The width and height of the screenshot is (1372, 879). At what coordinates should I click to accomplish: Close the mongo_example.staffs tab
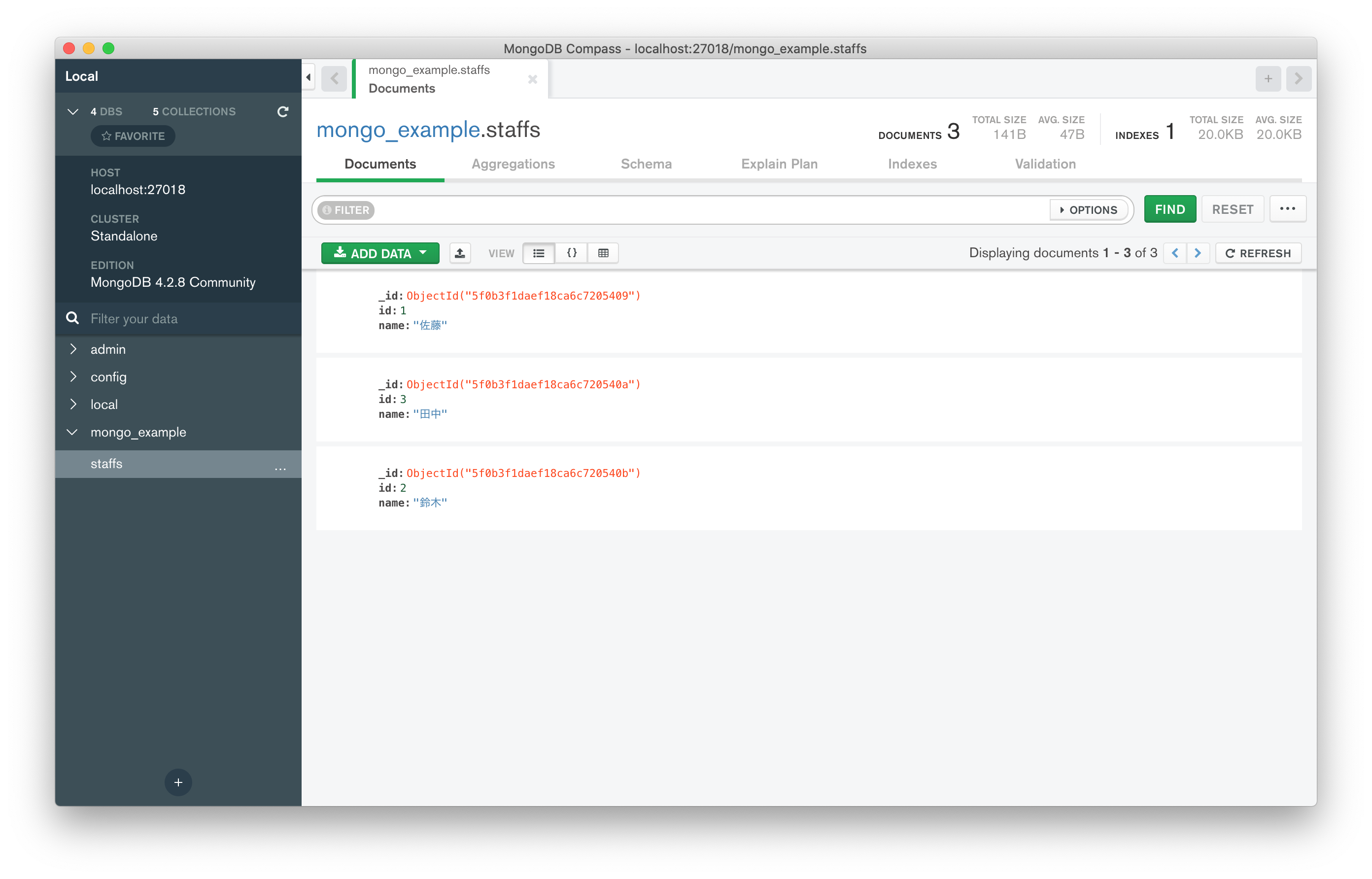click(532, 79)
